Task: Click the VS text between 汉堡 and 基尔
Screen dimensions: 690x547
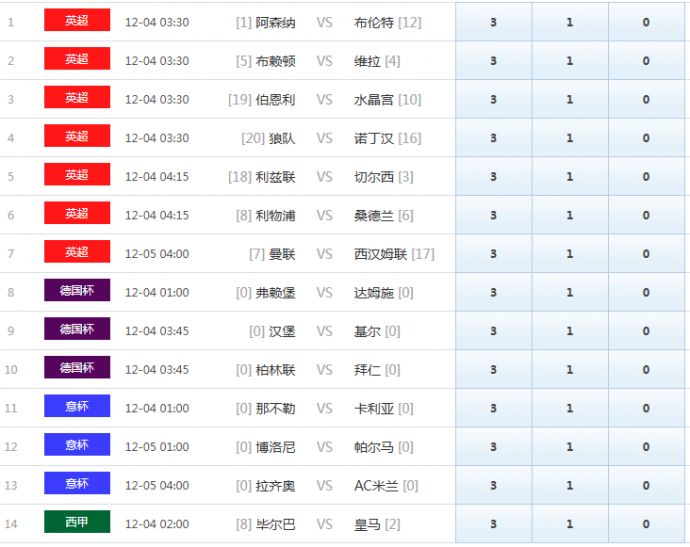Action: [x=324, y=331]
